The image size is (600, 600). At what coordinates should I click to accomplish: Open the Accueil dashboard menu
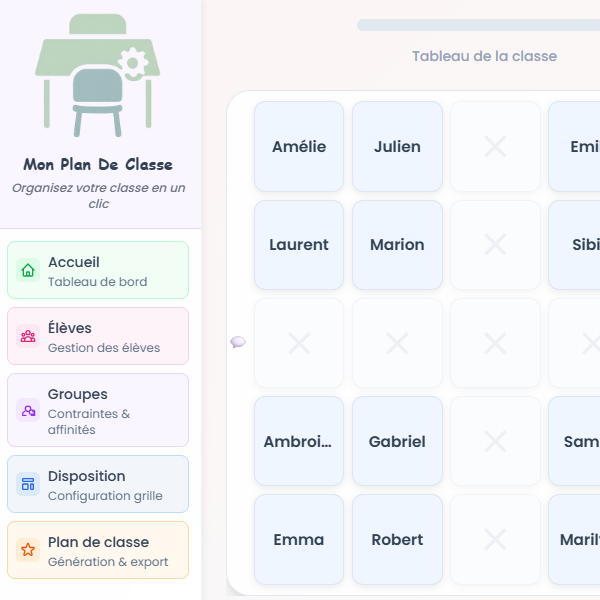pyautogui.click(x=98, y=270)
